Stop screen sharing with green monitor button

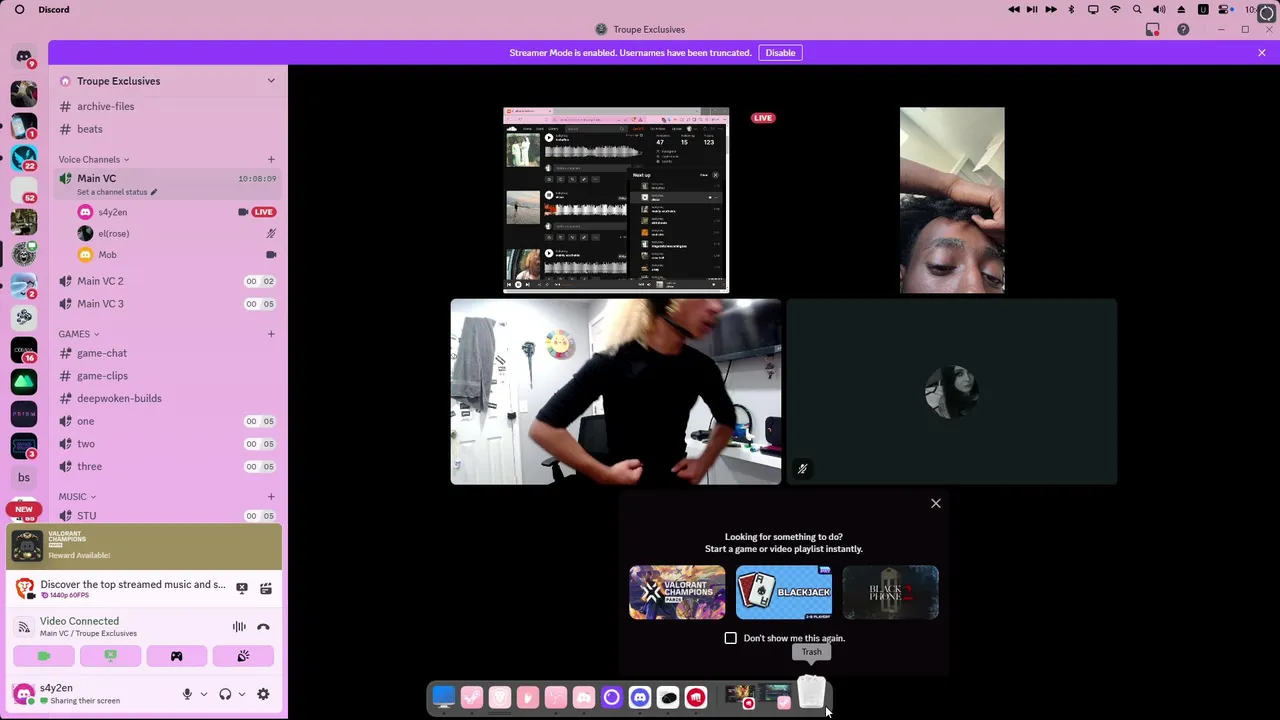tap(110, 656)
